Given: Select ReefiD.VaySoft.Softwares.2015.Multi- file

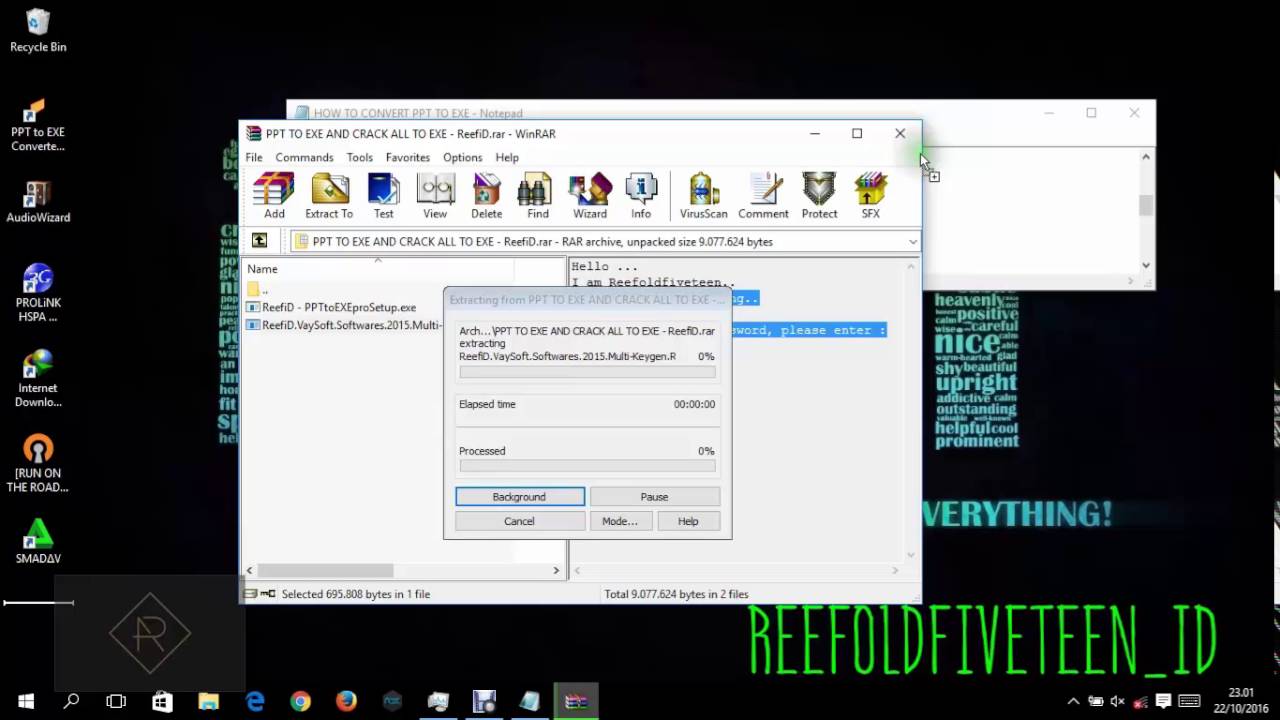Looking at the screenshot, I should 343,325.
